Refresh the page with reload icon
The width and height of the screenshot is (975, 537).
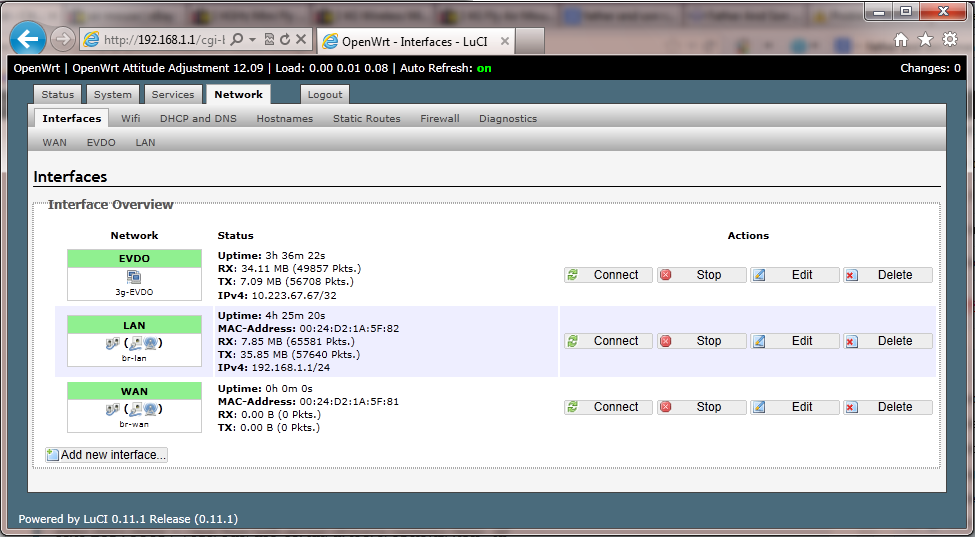coord(285,40)
